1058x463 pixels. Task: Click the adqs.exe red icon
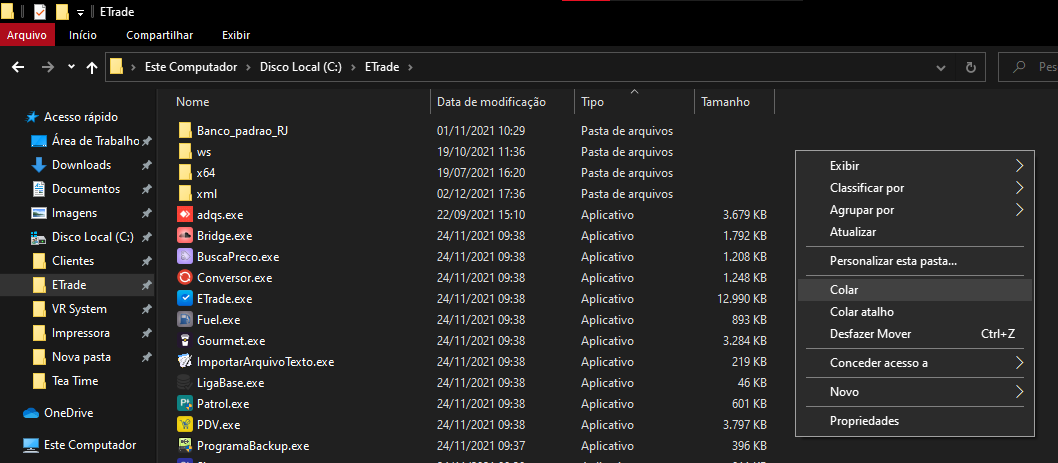coord(185,215)
